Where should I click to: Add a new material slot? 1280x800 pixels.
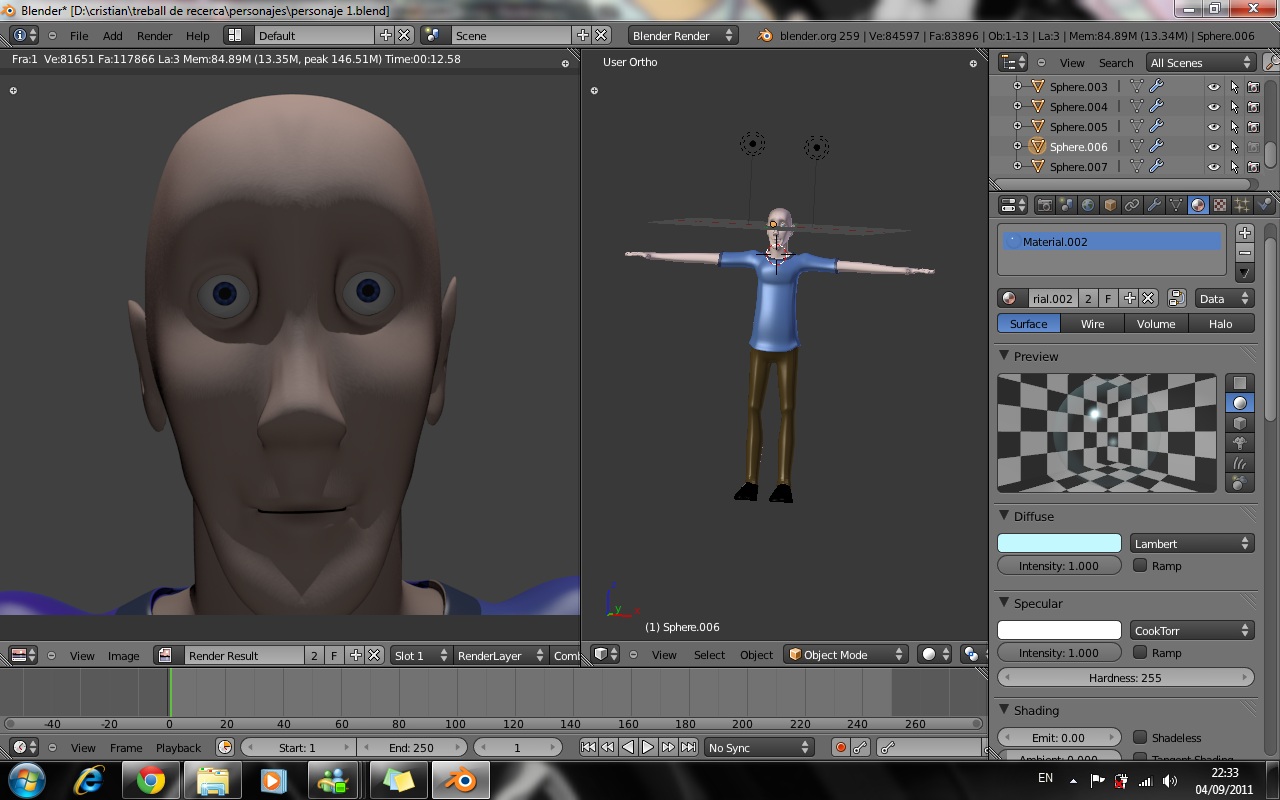click(1245, 232)
